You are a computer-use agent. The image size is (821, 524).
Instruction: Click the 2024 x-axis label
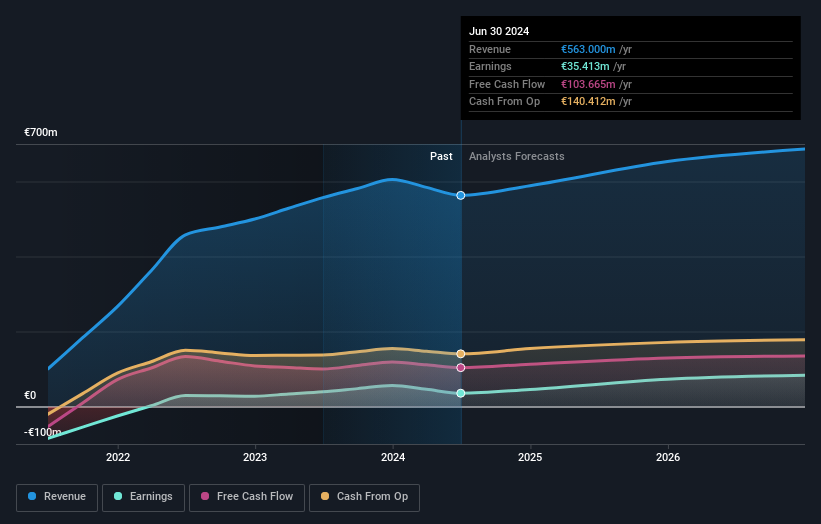click(393, 457)
